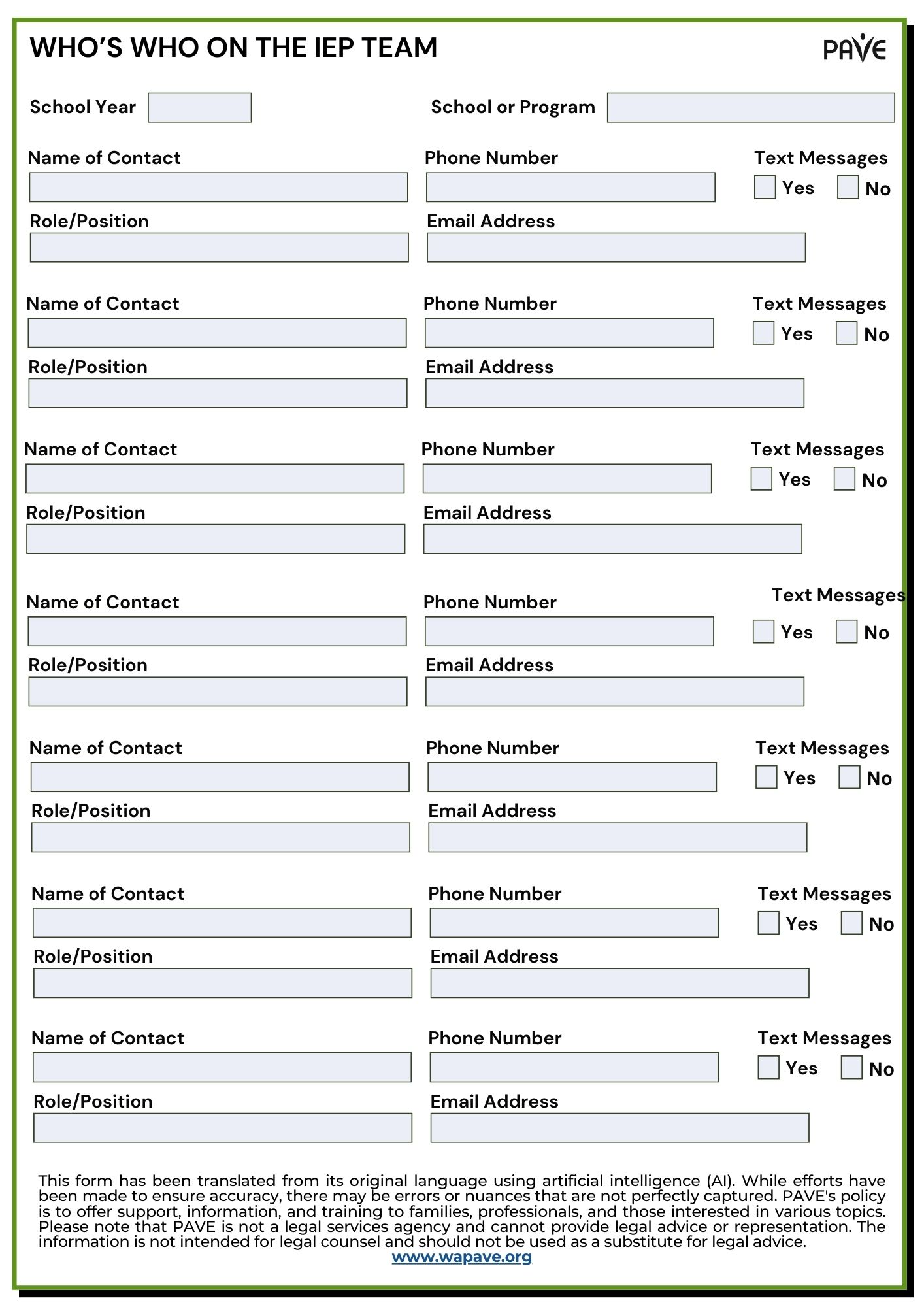Image resolution: width=924 pixels, height=1307 pixels.
Task: Tick No text messages for third contact
Action: click(x=844, y=479)
